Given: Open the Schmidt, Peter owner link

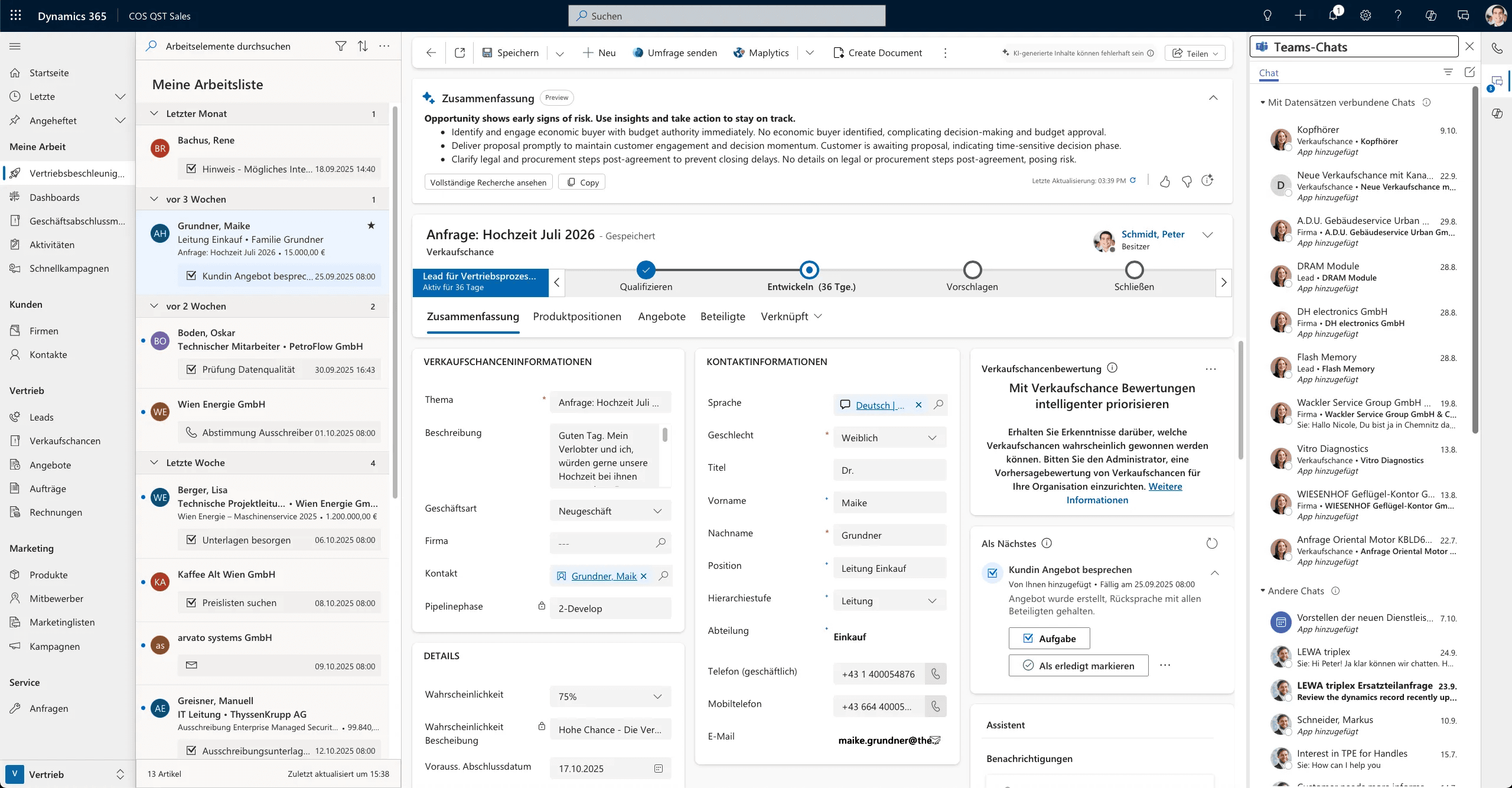Looking at the screenshot, I should 1153,235.
